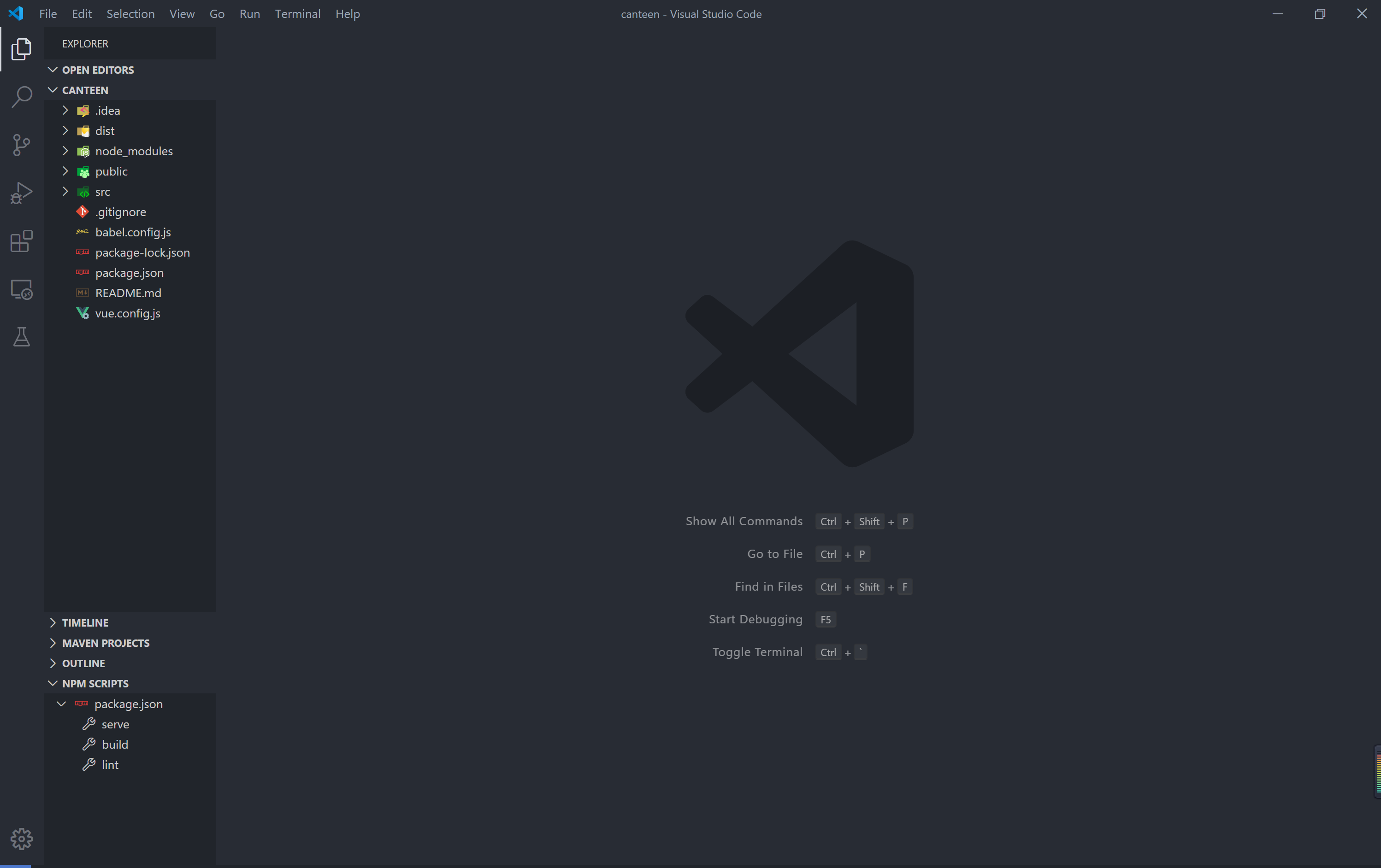
Task: Run the serve npm script
Action: click(x=114, y=723)
